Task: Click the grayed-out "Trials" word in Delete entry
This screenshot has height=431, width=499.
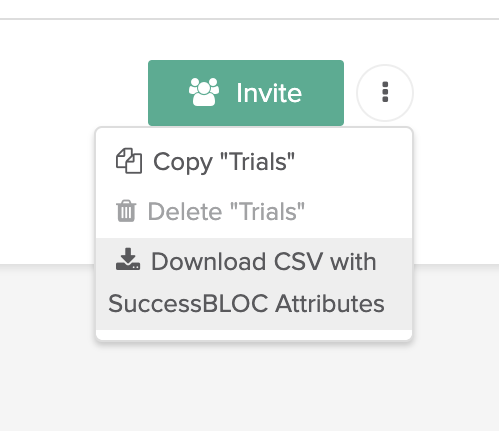Action: pyautogui.click(x=267, y=211)
